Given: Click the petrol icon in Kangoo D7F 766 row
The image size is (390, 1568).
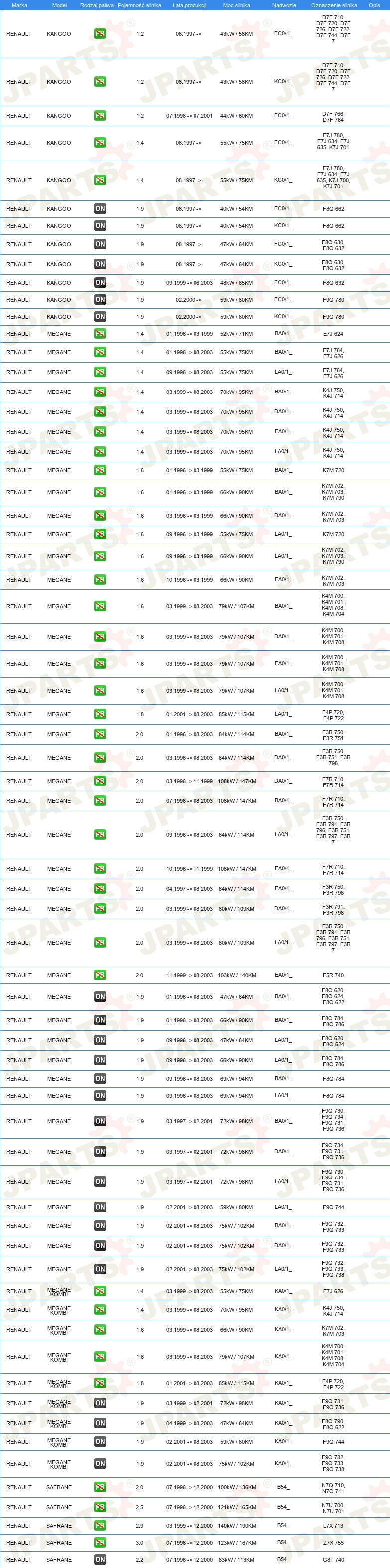Looking at the screenshot, I should click(x=100, y=116).
